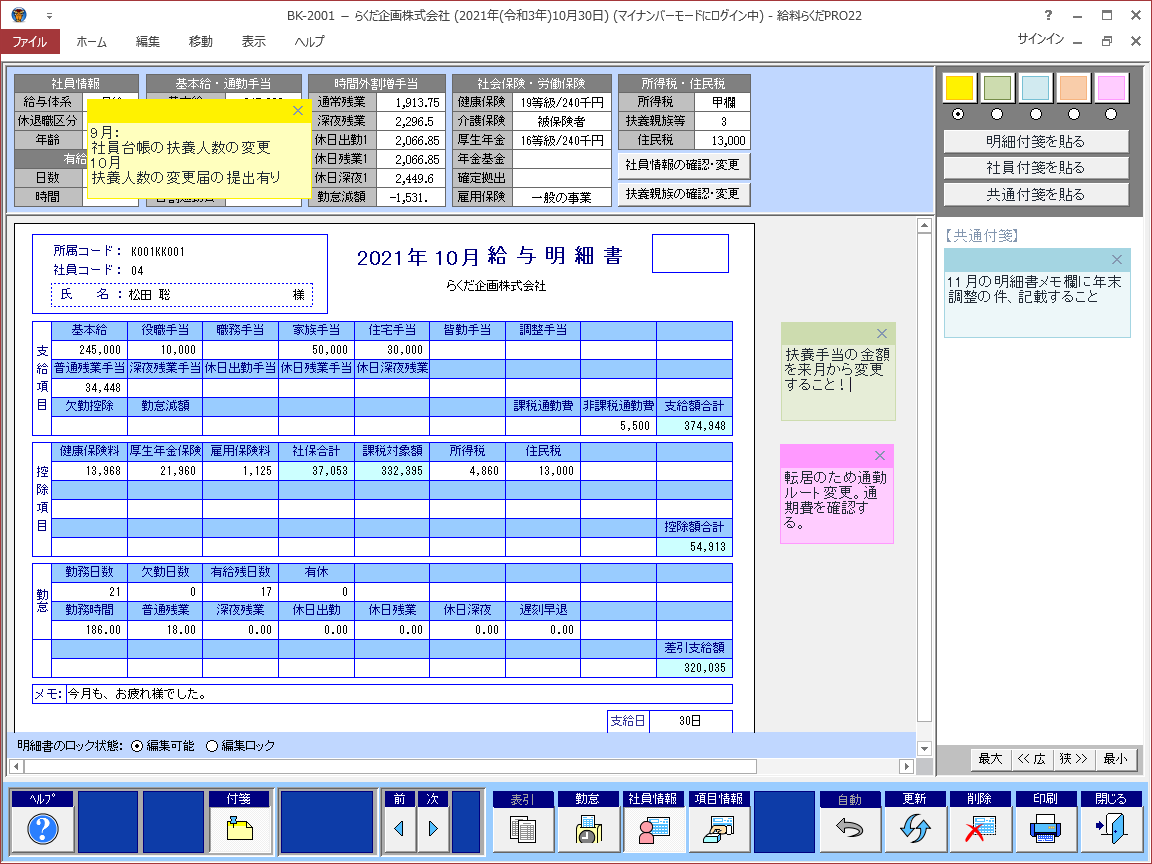Go to previous payslip arrow
The height and width of the screenshot is (864, 1152).
399,829
